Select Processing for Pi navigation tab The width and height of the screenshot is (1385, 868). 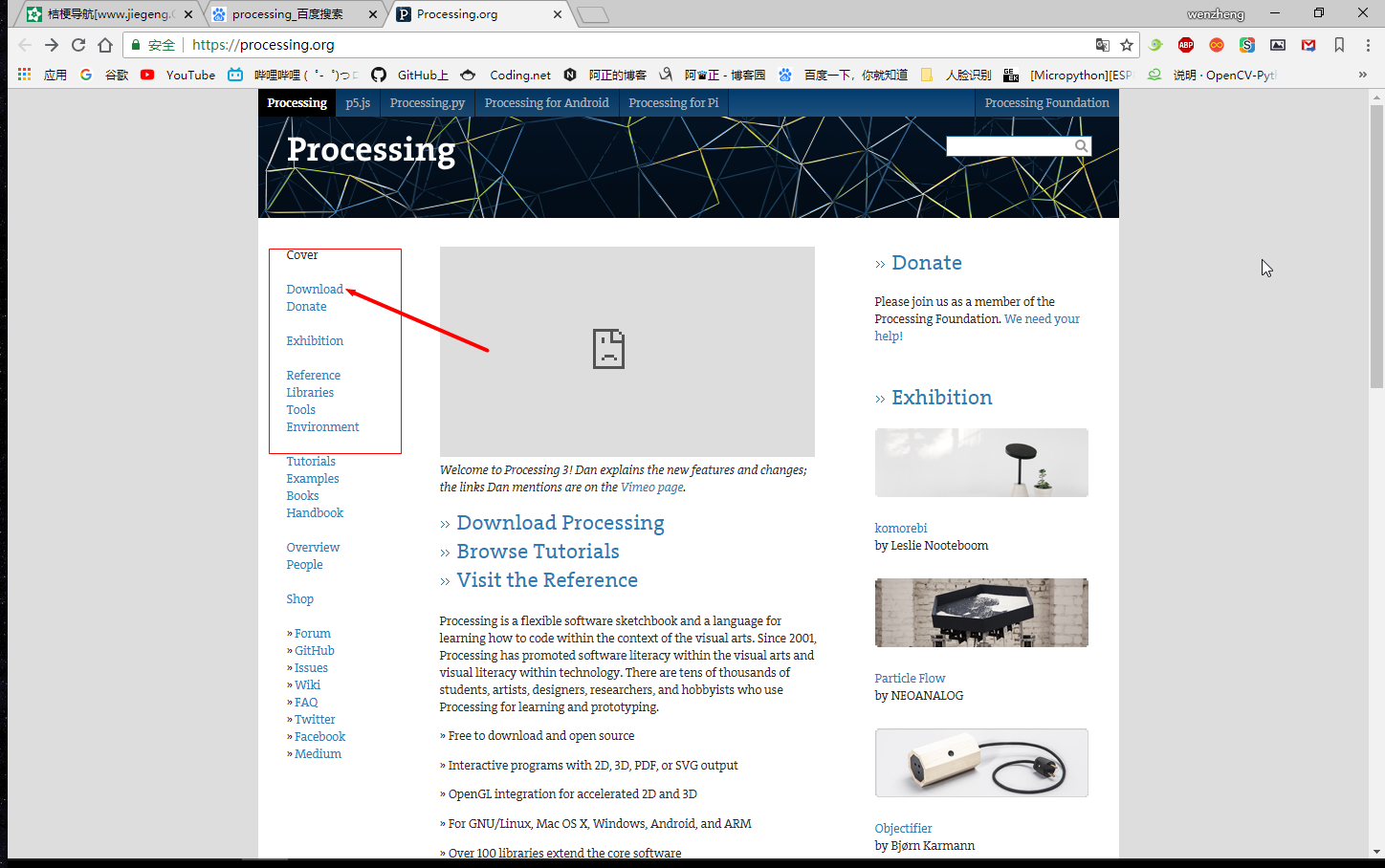pyautogui.click(x=673, y=103)
